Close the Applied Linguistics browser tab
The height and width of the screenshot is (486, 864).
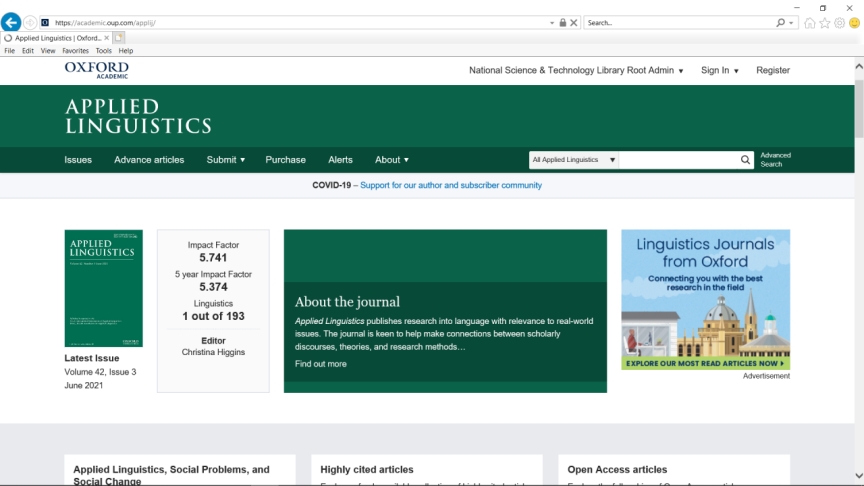(x=106, y=38)
